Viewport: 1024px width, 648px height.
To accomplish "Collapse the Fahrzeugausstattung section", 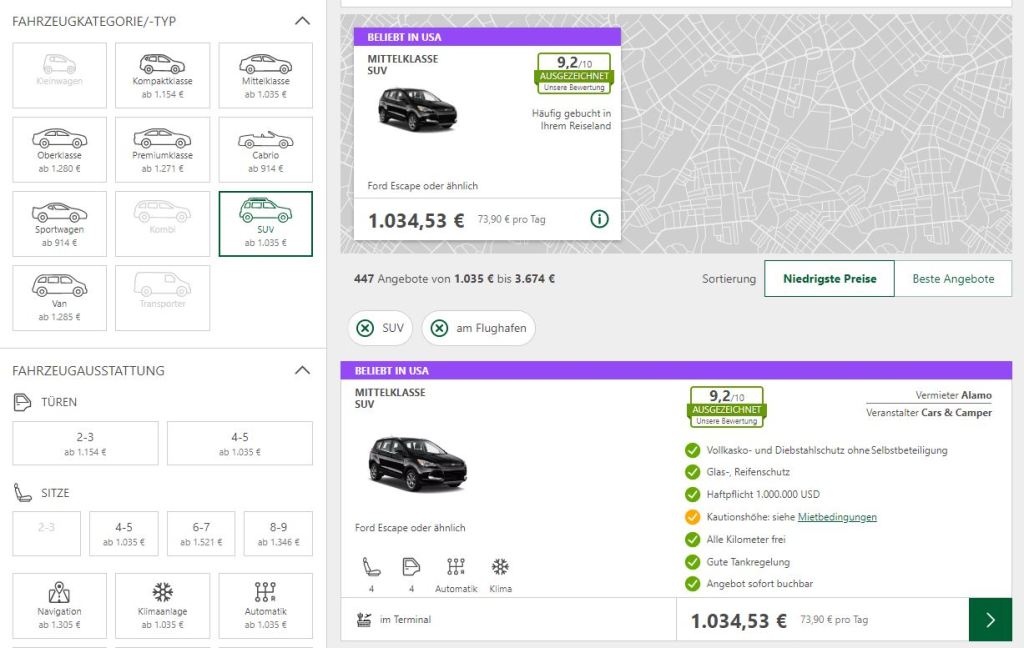I will (303, 371).
